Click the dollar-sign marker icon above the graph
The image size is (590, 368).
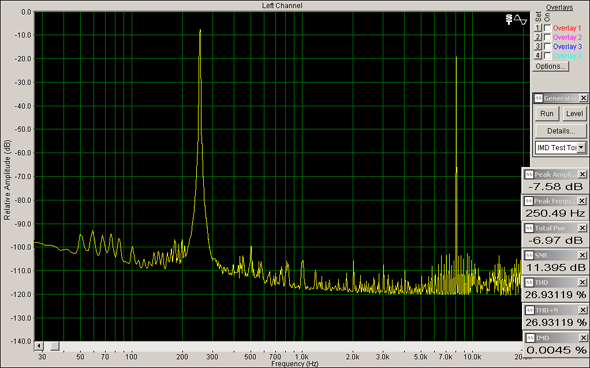pyautogui.click(x=509, y=20)
